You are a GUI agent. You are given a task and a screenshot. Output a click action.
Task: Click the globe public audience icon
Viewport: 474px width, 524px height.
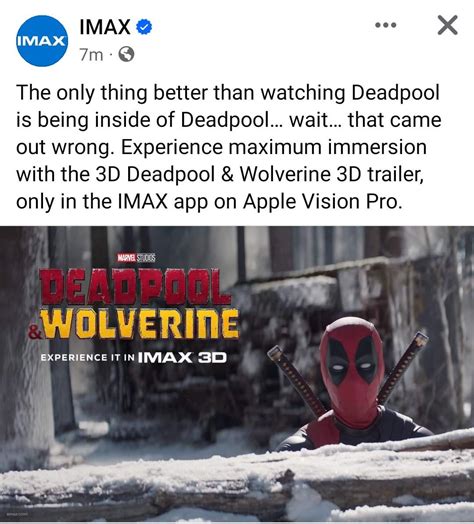126,54
